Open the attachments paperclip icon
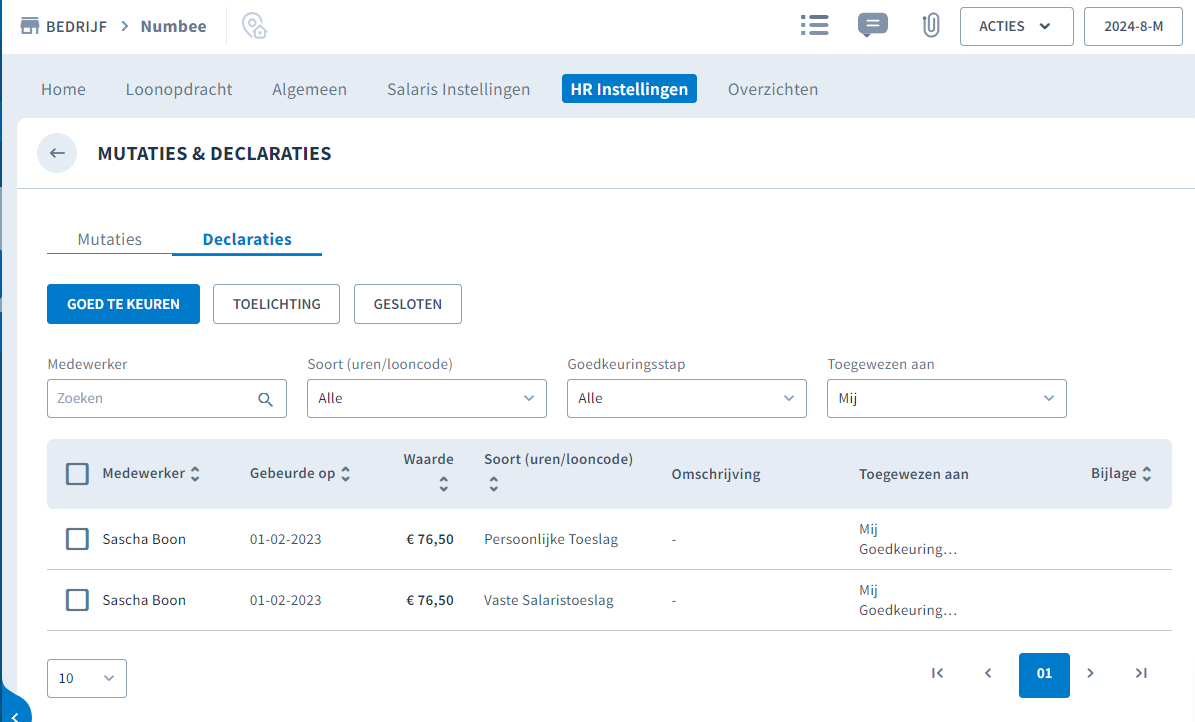 (x=931, y=25)
